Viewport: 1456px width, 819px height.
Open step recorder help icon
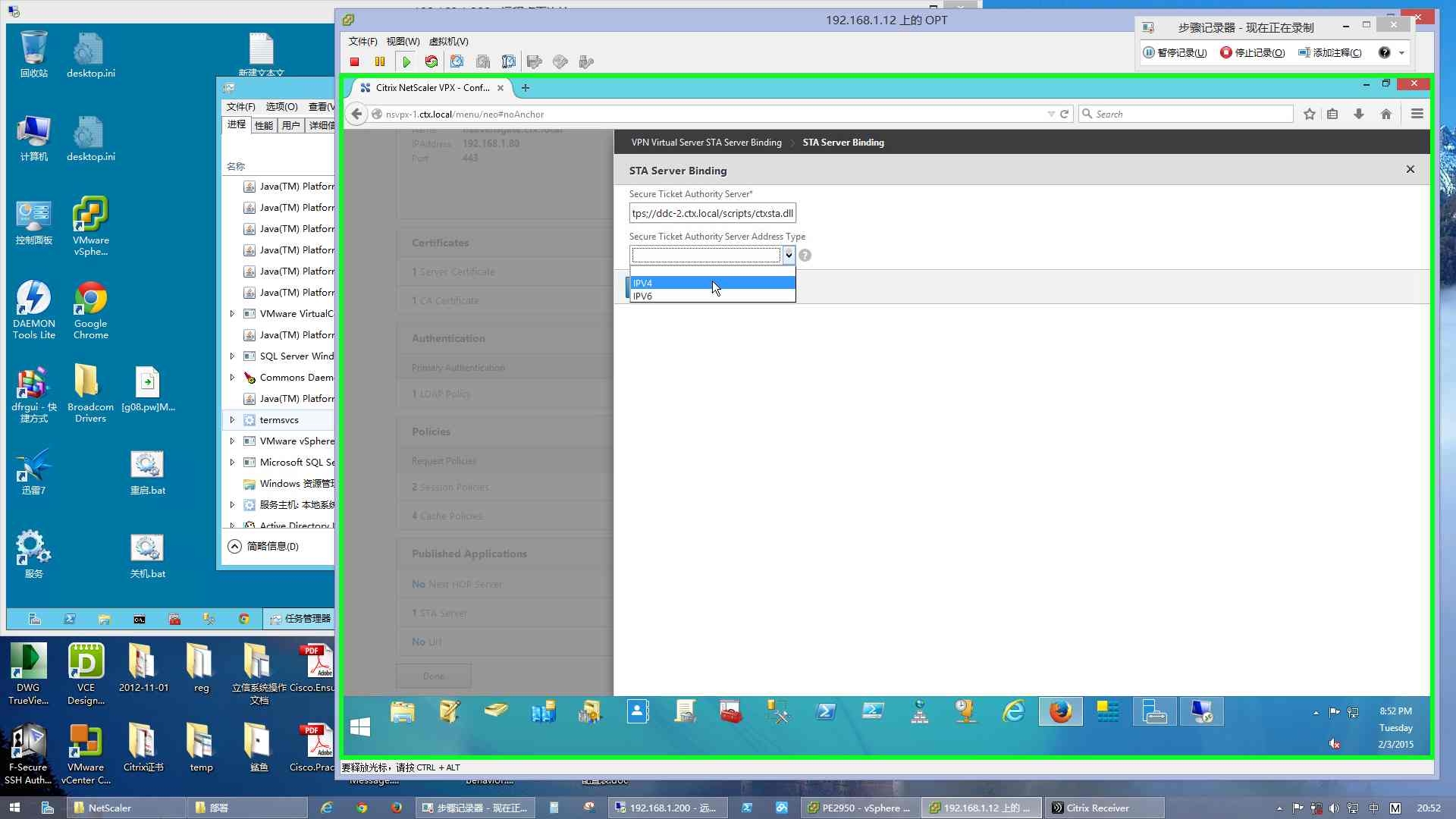pyautogui.click(x=1384, y=53)
